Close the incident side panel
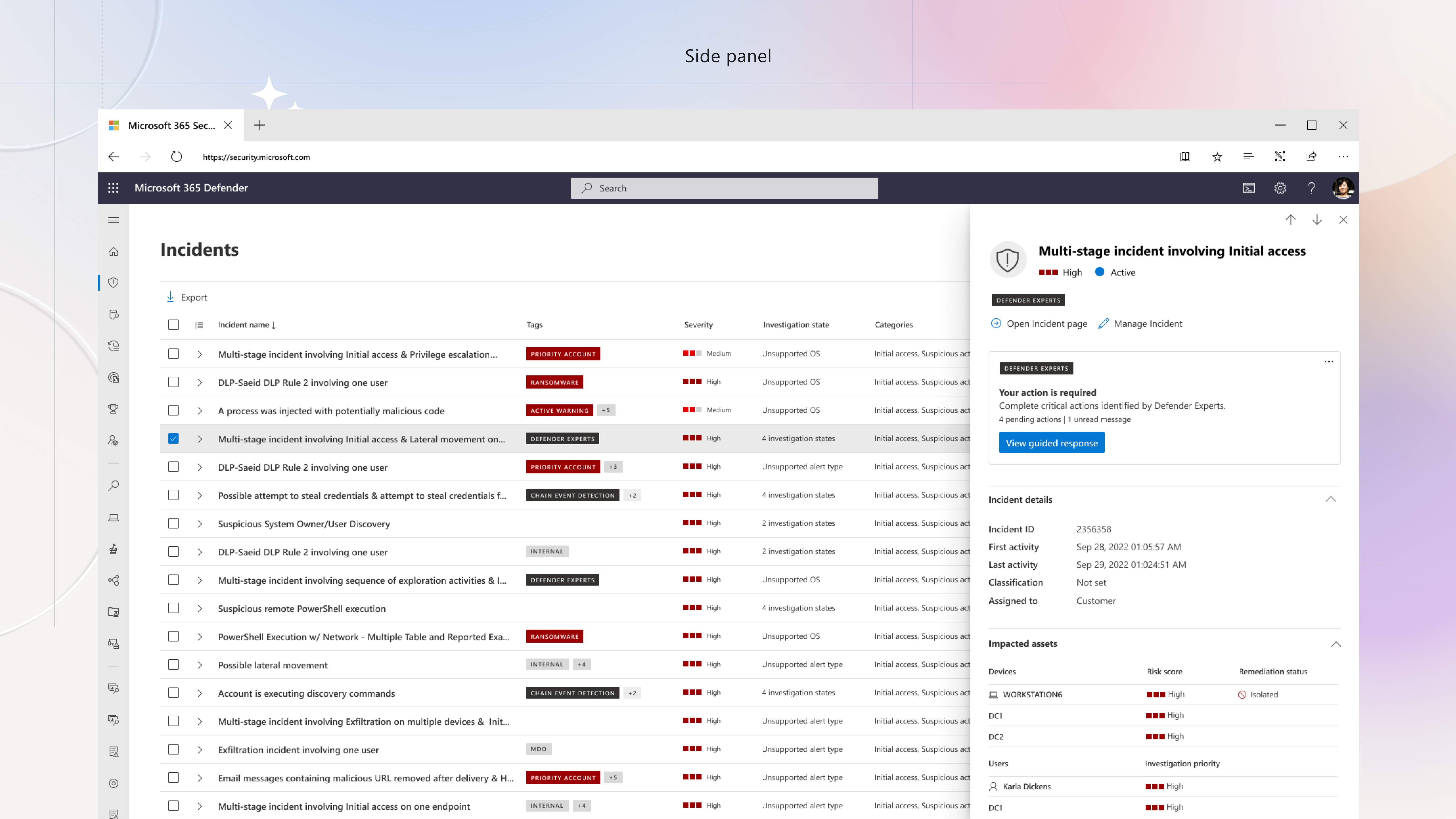Image resolution: width=1456 pixels, height=819 pixels. click(x=1344, y=220)
